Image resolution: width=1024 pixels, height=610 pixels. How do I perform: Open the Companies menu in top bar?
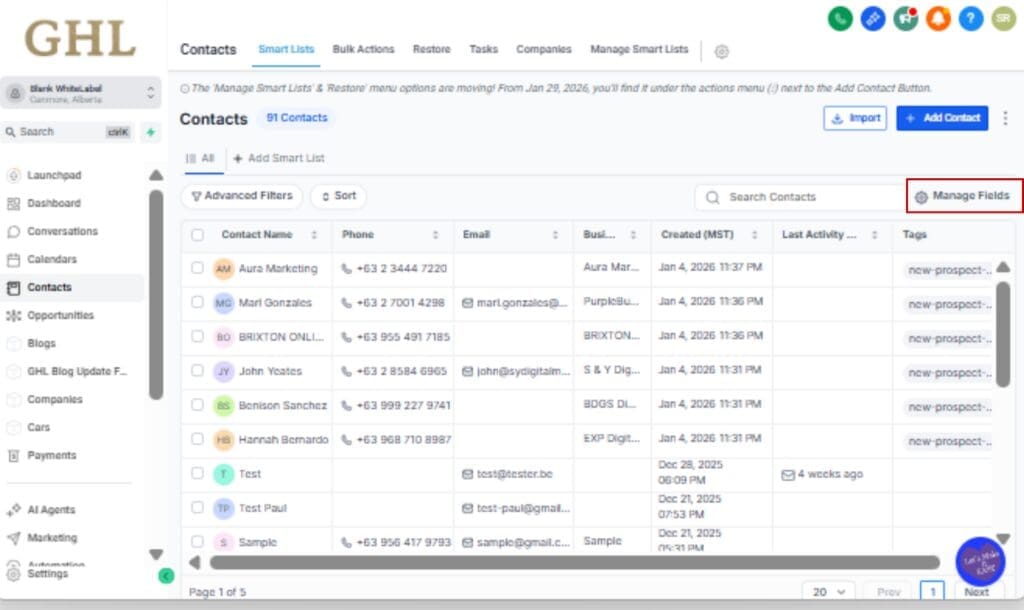point(543,49)
